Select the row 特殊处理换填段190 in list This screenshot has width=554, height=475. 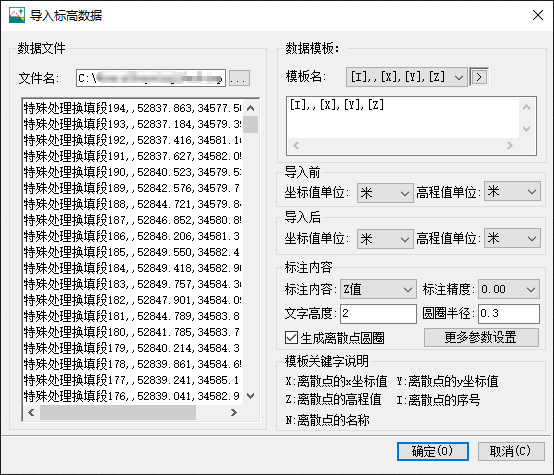click(132, 172)
